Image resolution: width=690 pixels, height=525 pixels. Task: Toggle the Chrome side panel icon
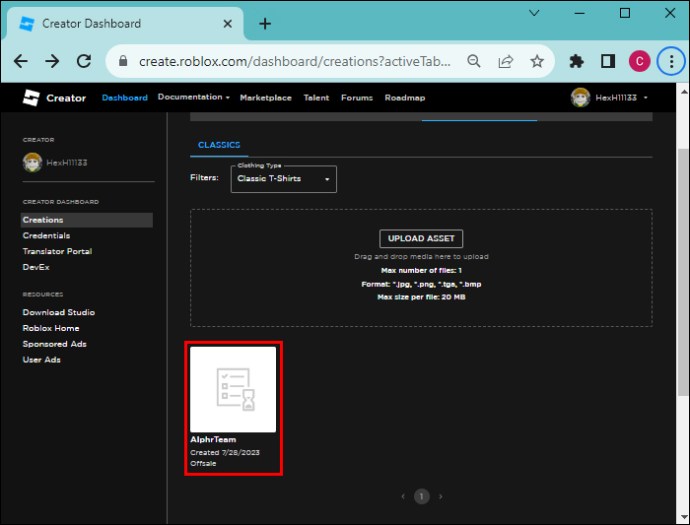pyautogui.click(x=608, y=61)
